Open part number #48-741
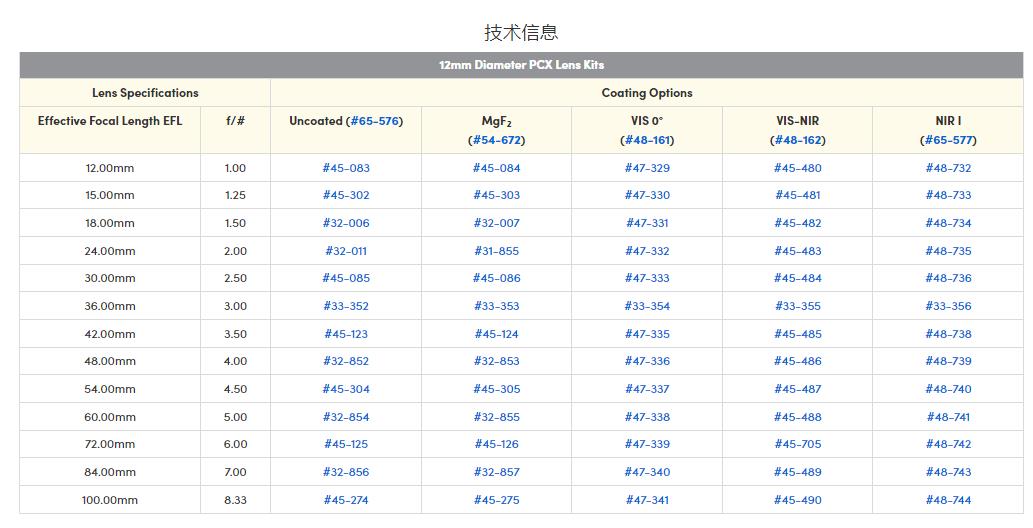1033x528 pixels. tap(948, 417)
